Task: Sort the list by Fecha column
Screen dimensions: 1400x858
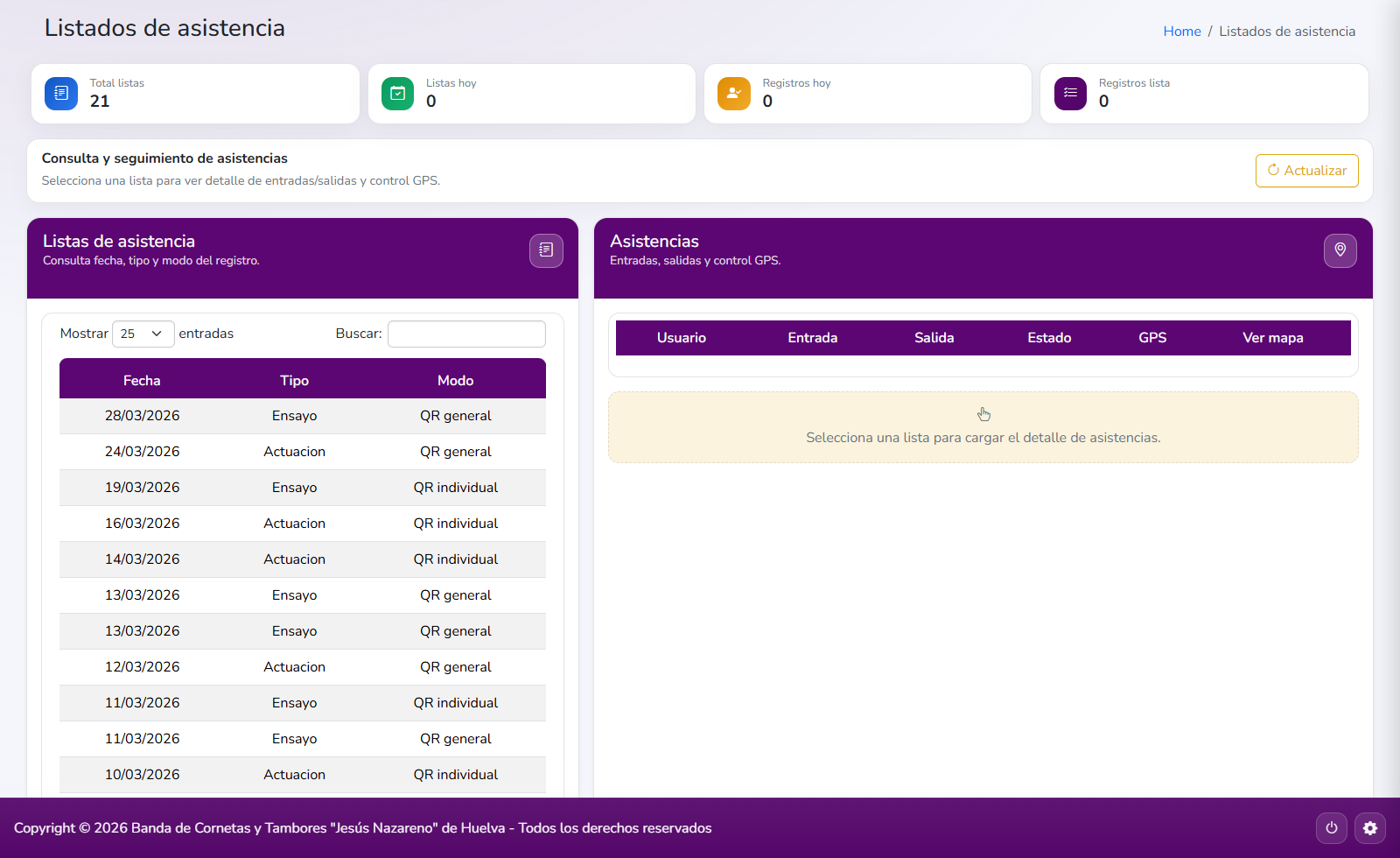Action: pyautogui.click(x=142, y=380)
